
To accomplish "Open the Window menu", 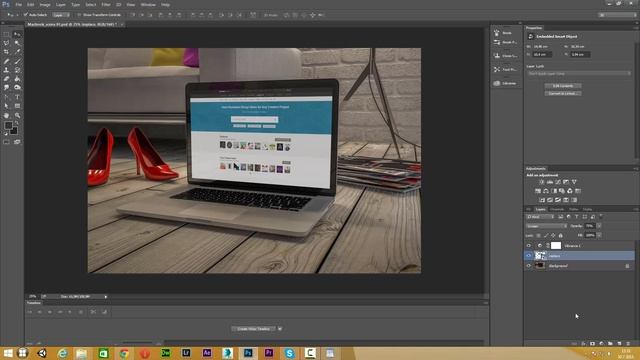I will coord(148,4).
